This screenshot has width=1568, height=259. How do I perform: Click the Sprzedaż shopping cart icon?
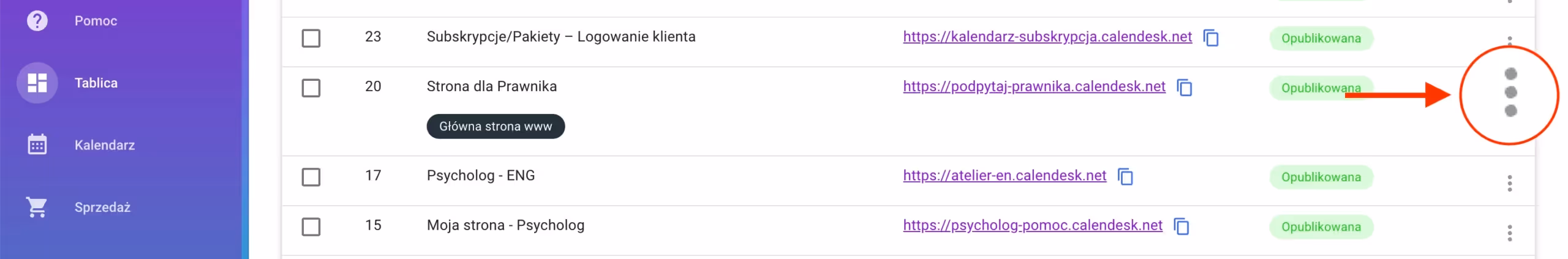point(37,207)
